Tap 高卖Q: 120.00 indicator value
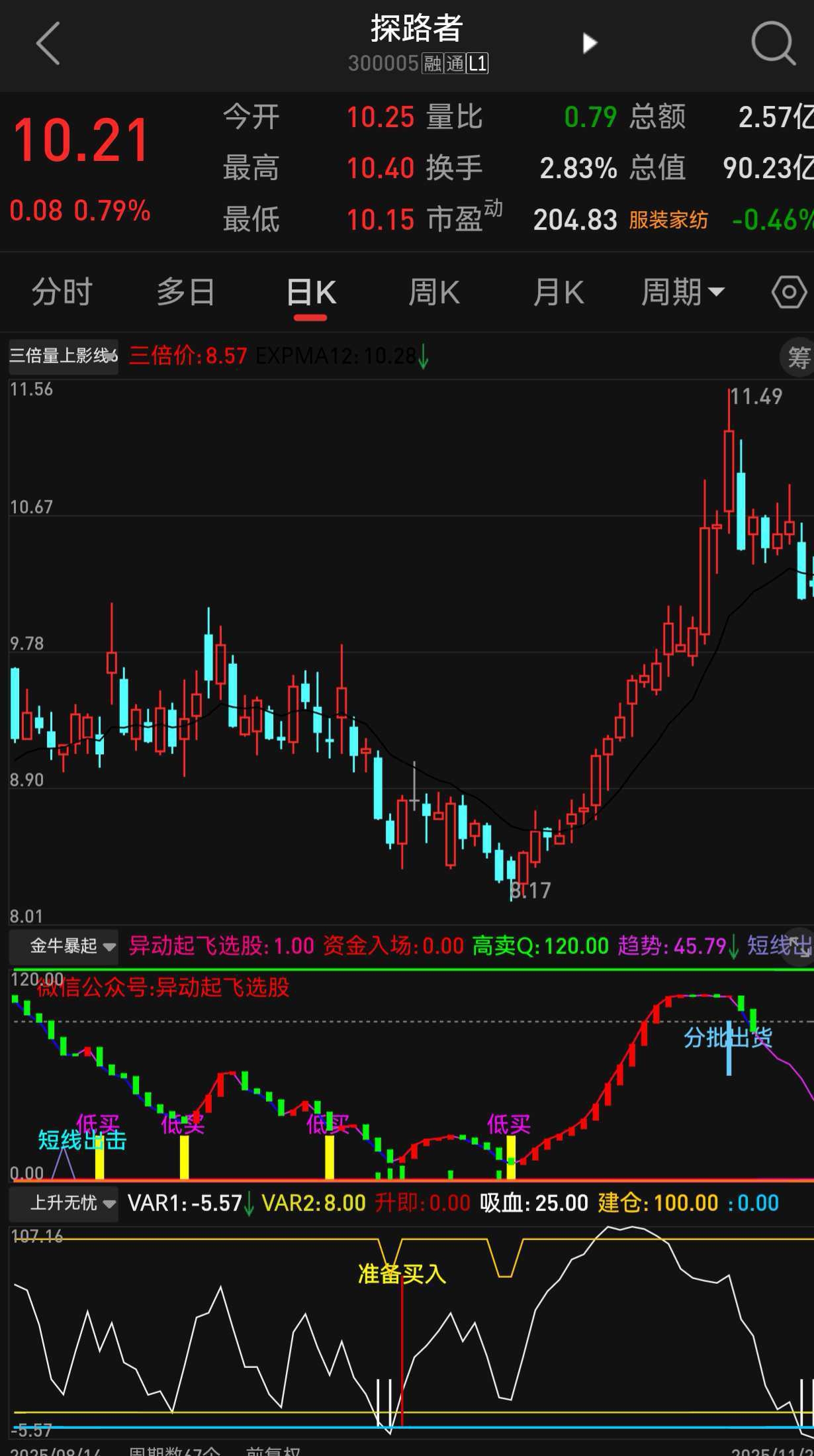This screenshot has height=1456, width=814. [x=541, y=946]
